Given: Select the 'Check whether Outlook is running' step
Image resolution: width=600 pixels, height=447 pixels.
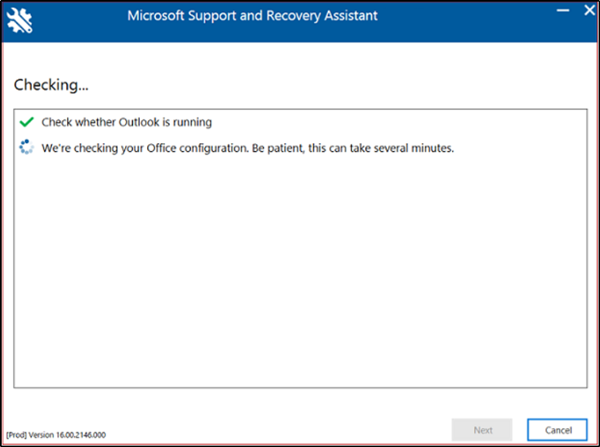Looking at the screenshot, I should [127, 122].
